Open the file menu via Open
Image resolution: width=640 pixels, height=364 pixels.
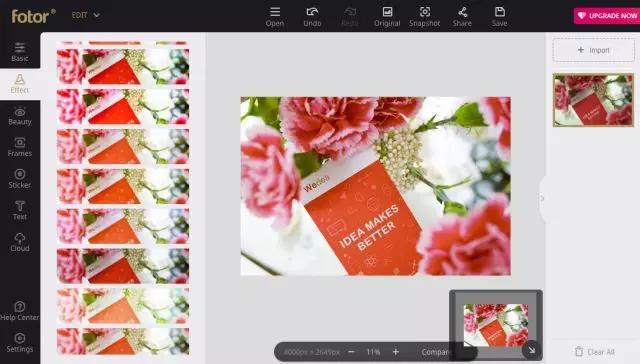pyautogui.click(x=275, y=16)
